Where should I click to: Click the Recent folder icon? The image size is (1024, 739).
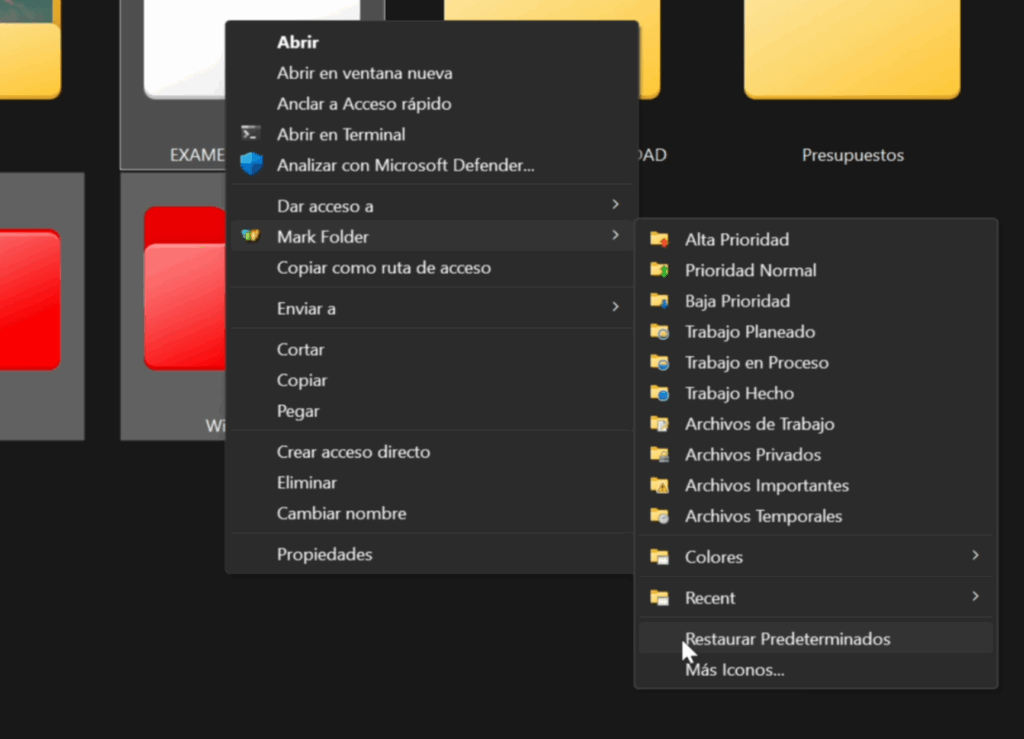tap(660, 597)
